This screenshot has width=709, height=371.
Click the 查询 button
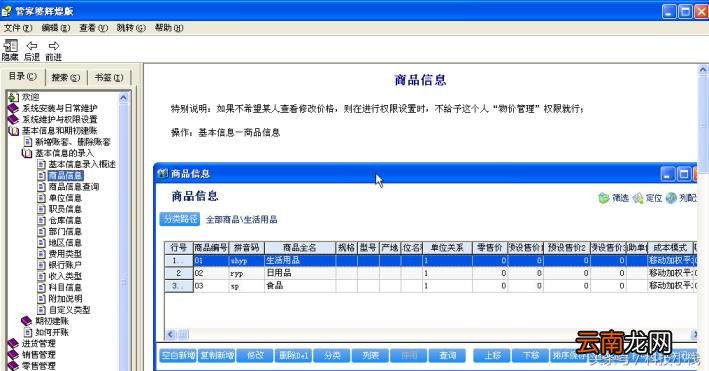448,356
